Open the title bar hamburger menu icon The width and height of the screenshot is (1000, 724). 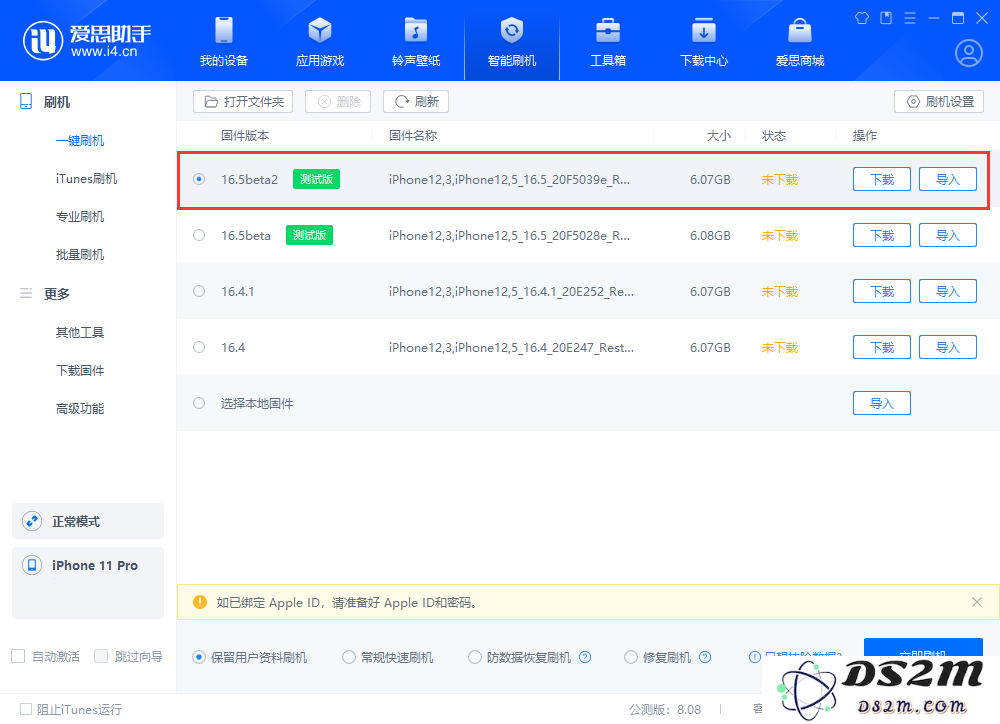910,18
